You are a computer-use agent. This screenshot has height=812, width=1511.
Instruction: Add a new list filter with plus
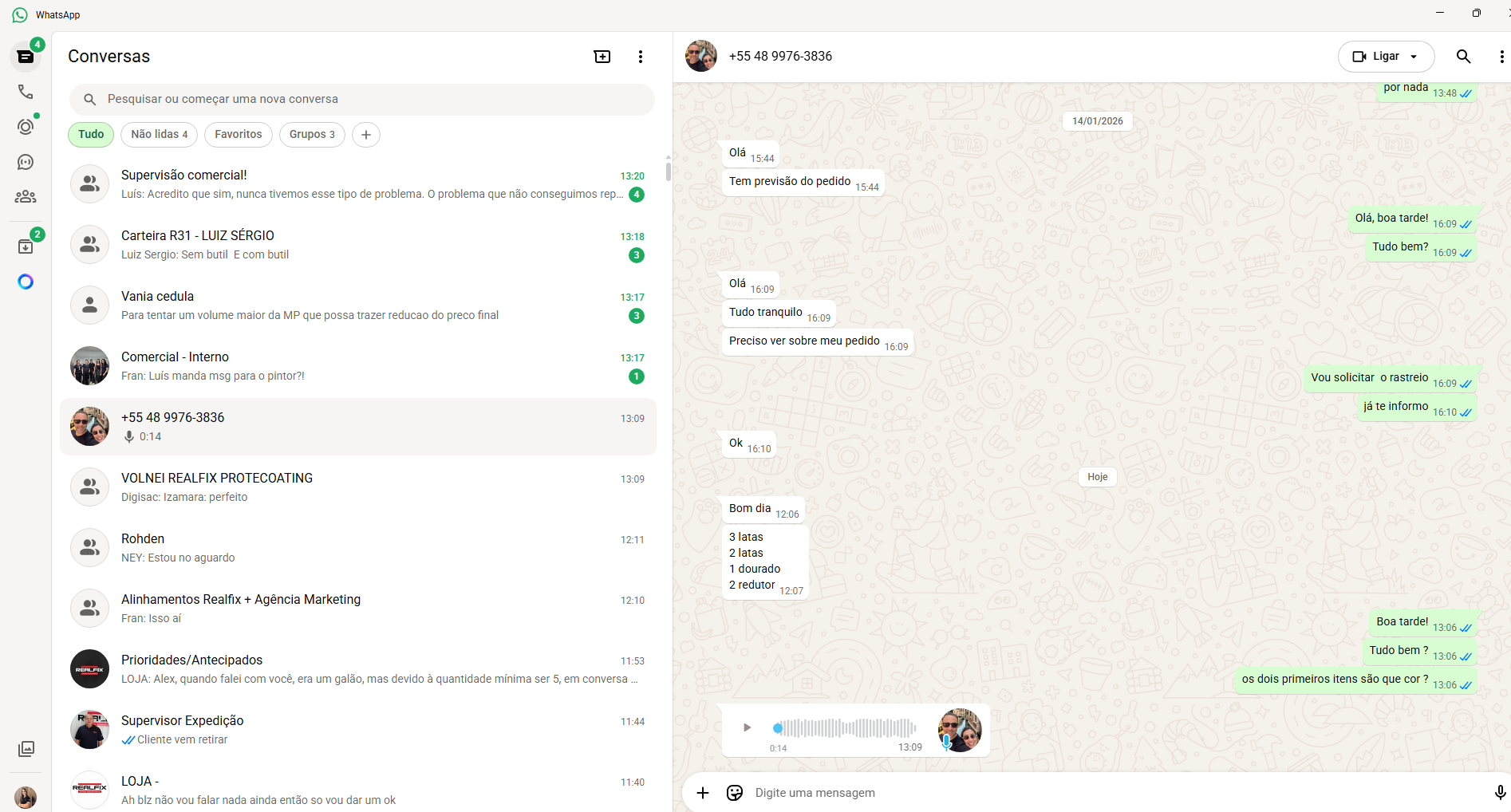click(x=366, y=135)
